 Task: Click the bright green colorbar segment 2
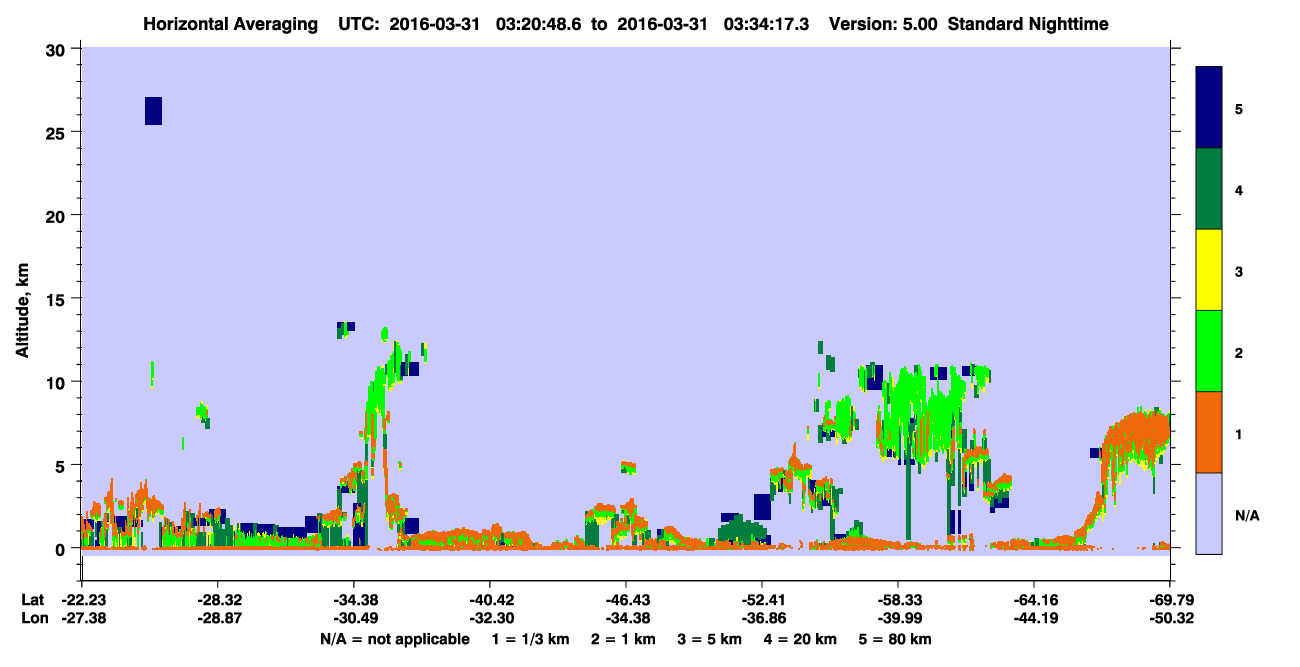(1209, 351)
